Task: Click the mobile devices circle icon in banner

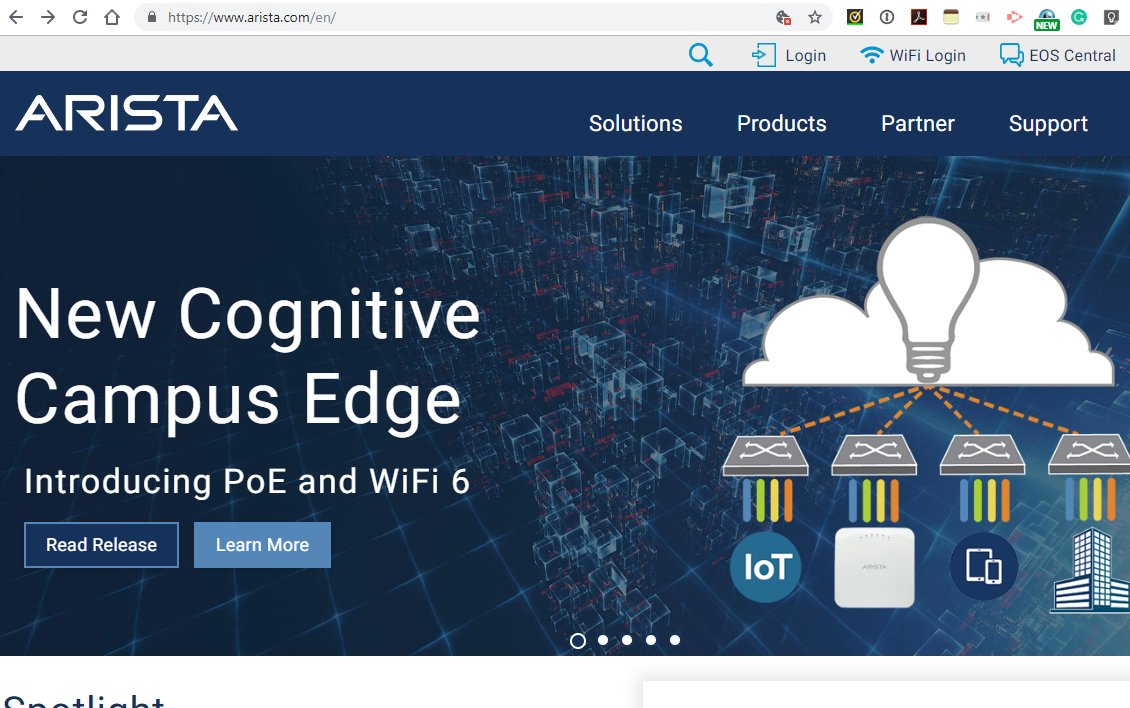Action: tap(984, 567)
